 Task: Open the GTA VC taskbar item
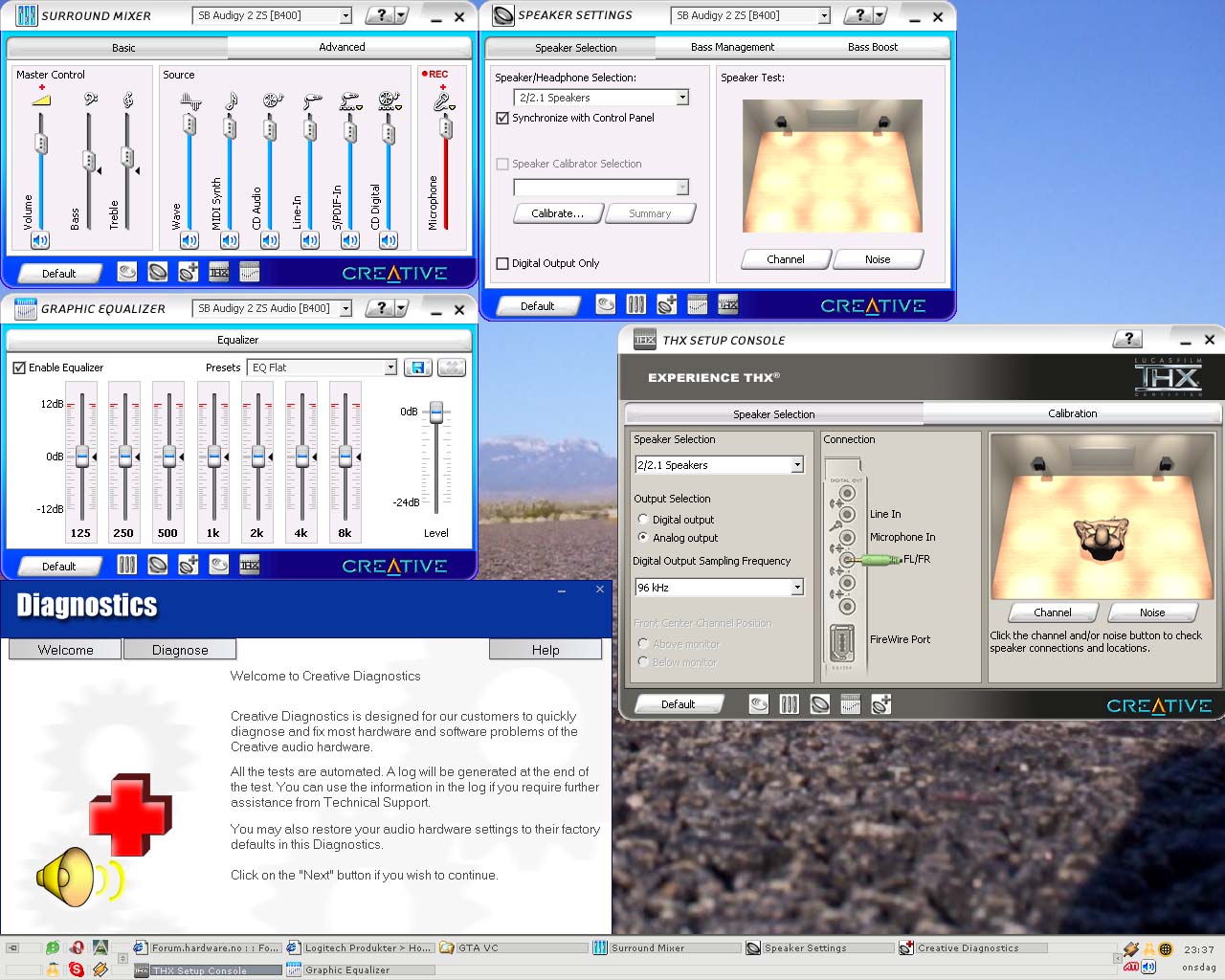[x=513, y=947]
